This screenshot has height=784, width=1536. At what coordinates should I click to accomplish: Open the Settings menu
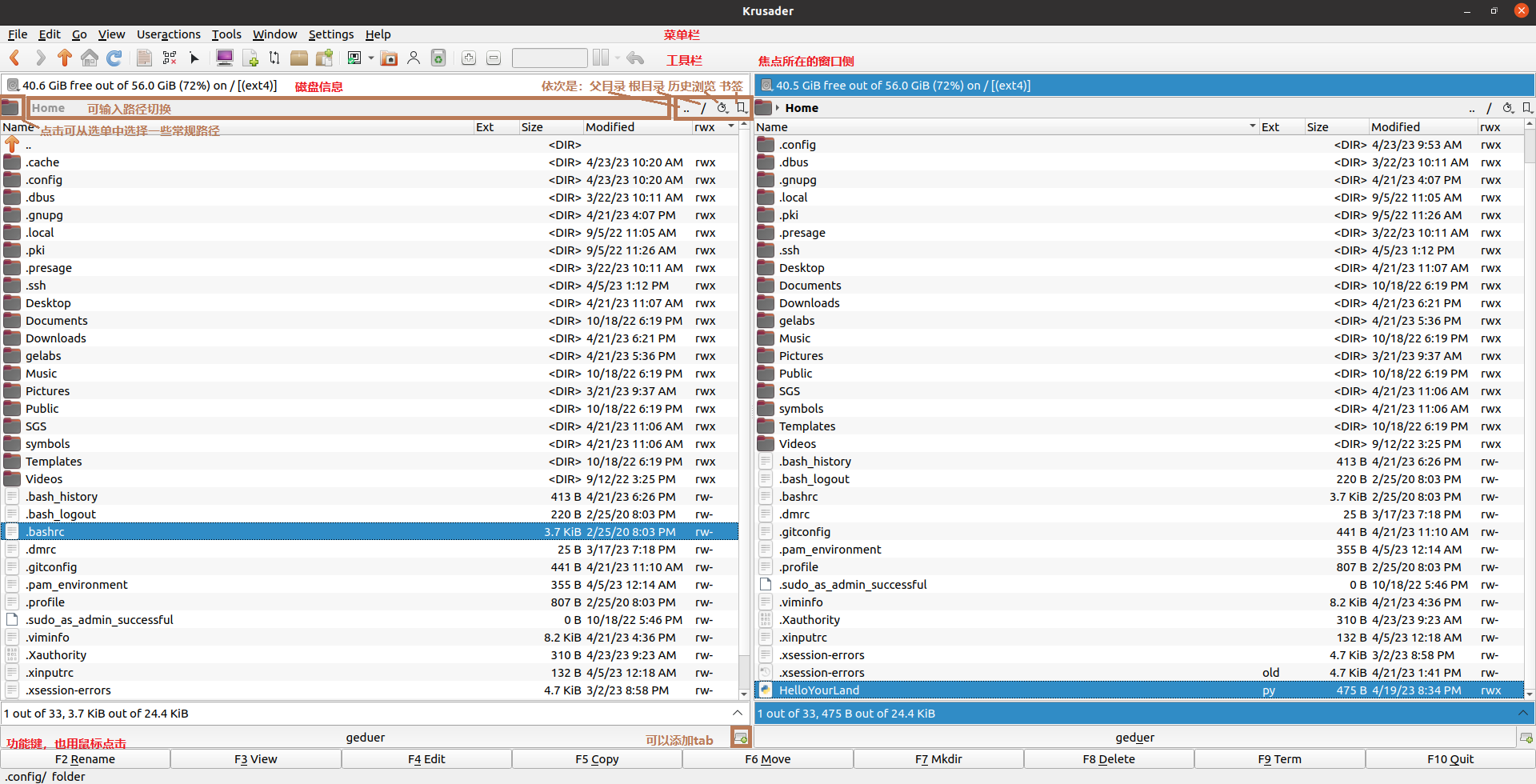click(331, 34)
